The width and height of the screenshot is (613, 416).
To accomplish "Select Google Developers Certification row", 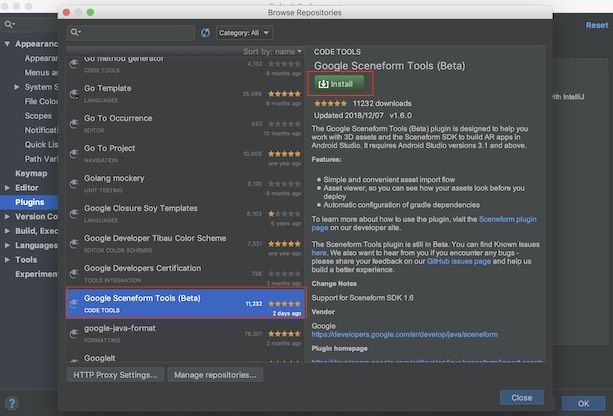I will (185, 274).
